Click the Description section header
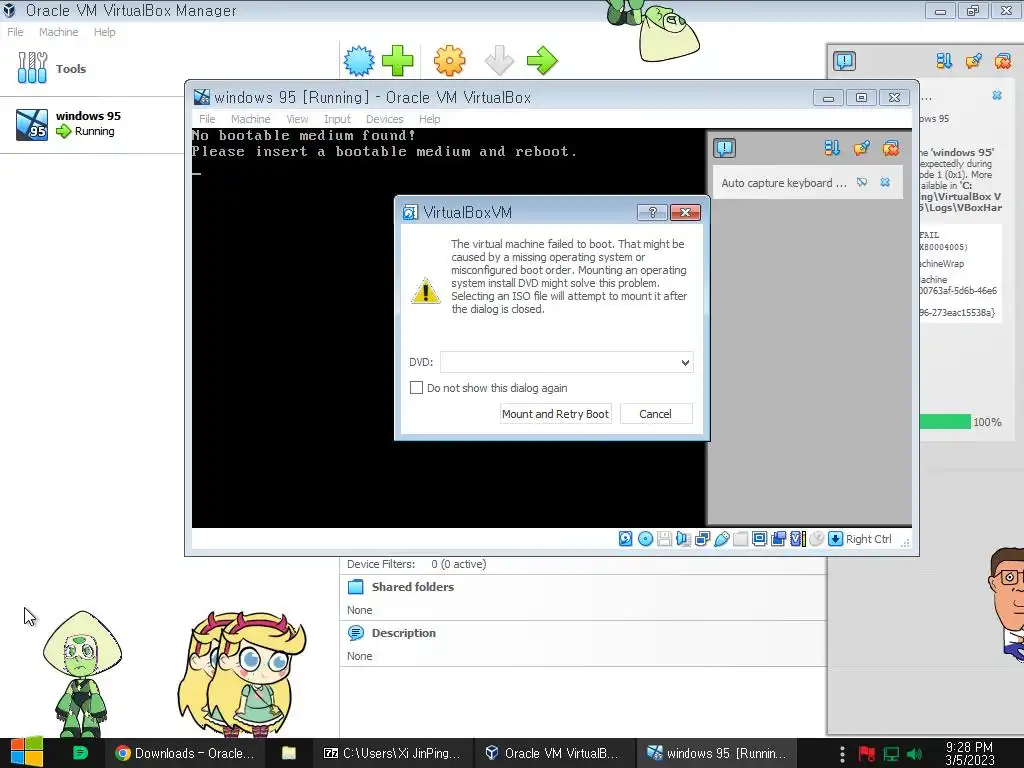This screenshot has height=768, width=1024. [x=403, y=633]
